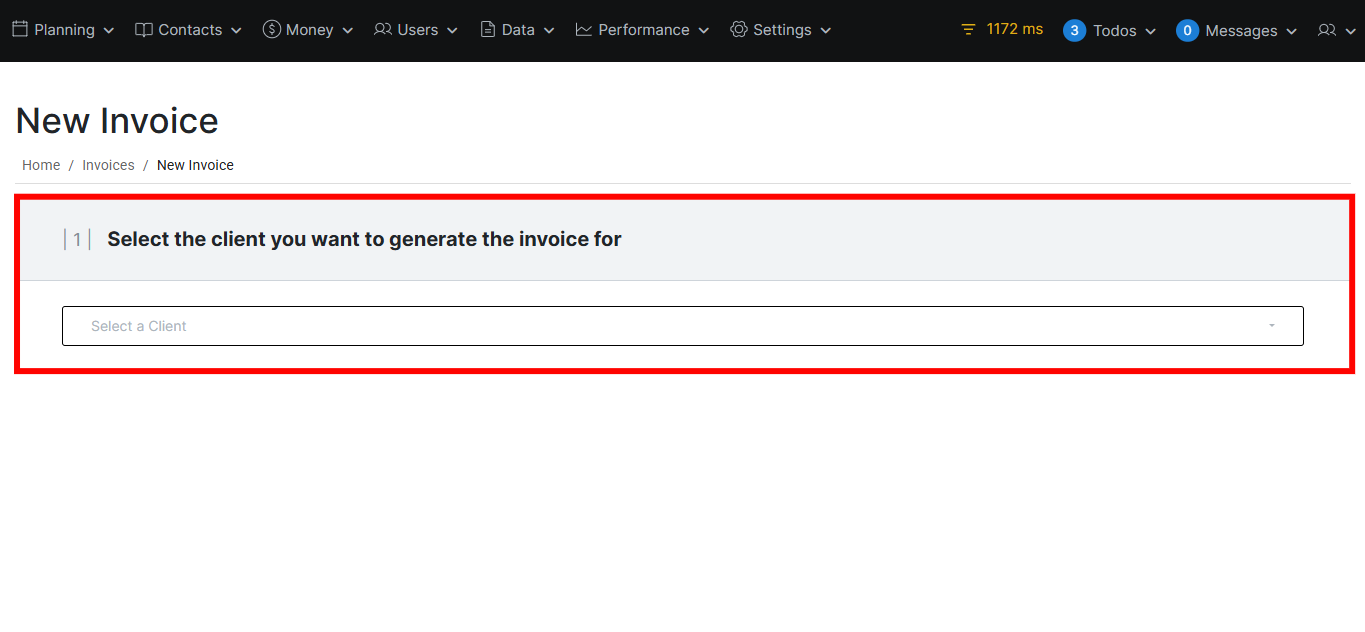Viewport: 1365px width, 632px height.
Task: Expand the chevron next to Messages
Action: coord(1291,32)
